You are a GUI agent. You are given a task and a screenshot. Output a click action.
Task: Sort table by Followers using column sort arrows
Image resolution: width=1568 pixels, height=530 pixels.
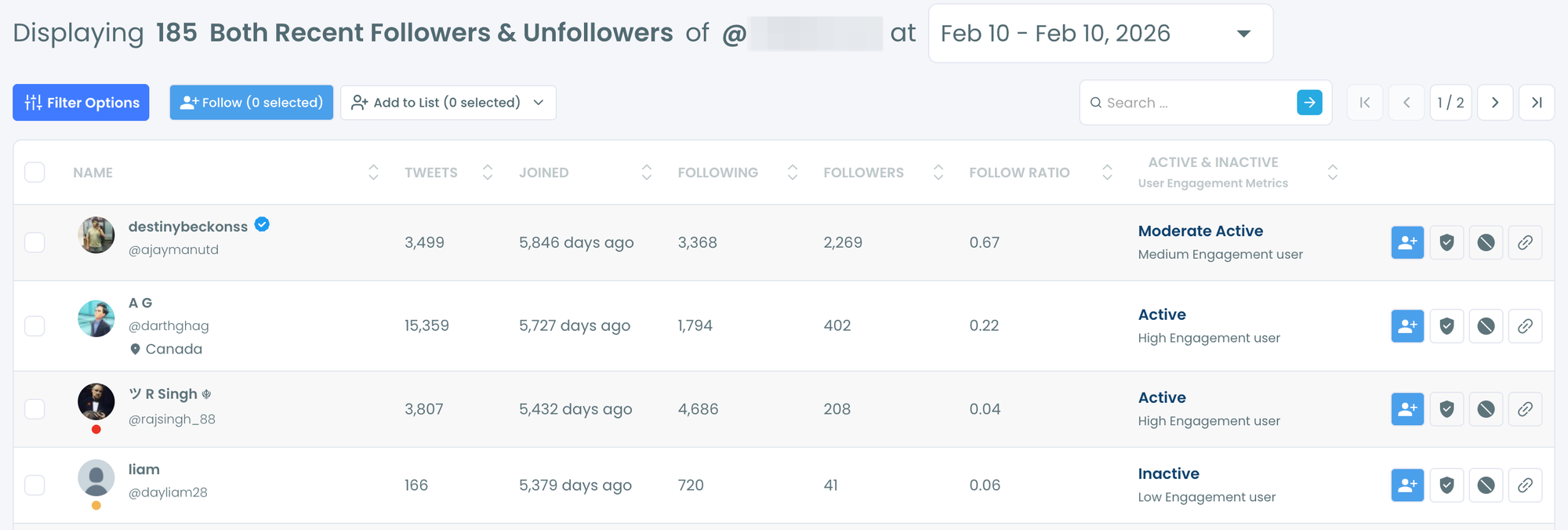click(938, 172)
